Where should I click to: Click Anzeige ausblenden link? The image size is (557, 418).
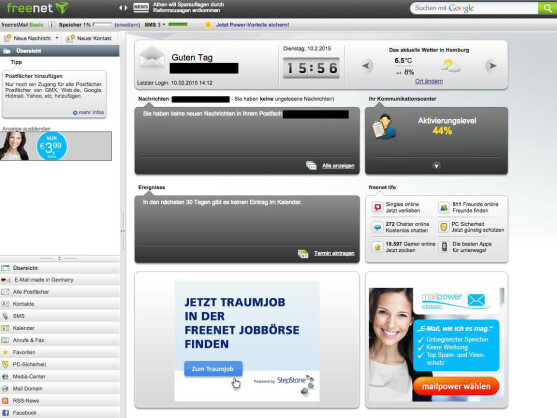[x=26, y=129]
